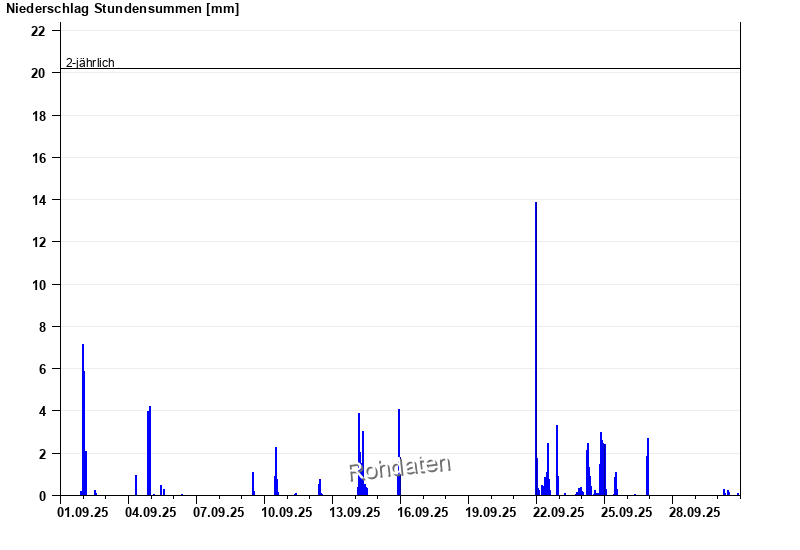Viewport: 800px width, 550px height.
Task: Select the 16.09.25 date label
Action: click(x=423, y=512)
